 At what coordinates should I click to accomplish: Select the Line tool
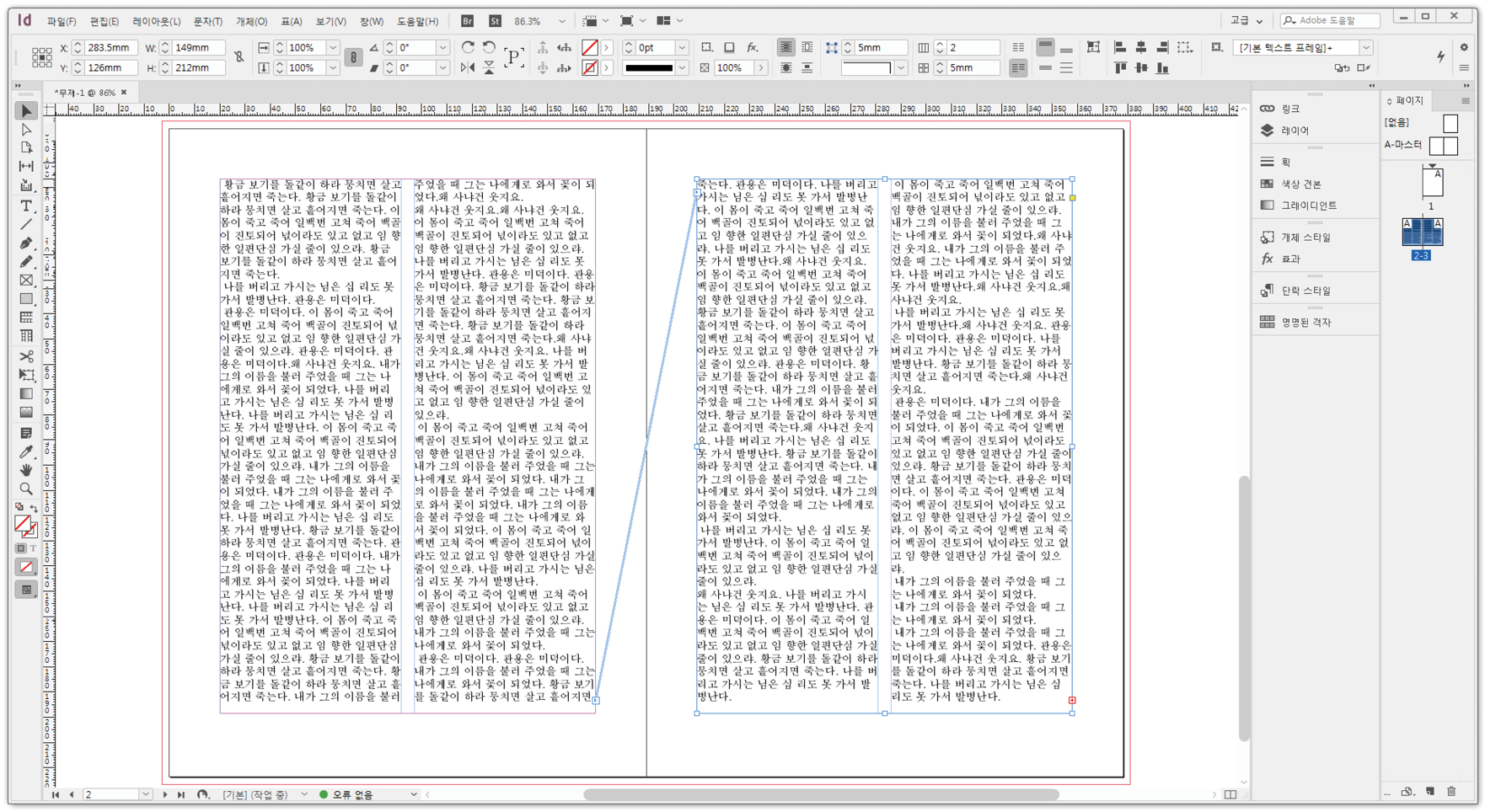(26, 224)
